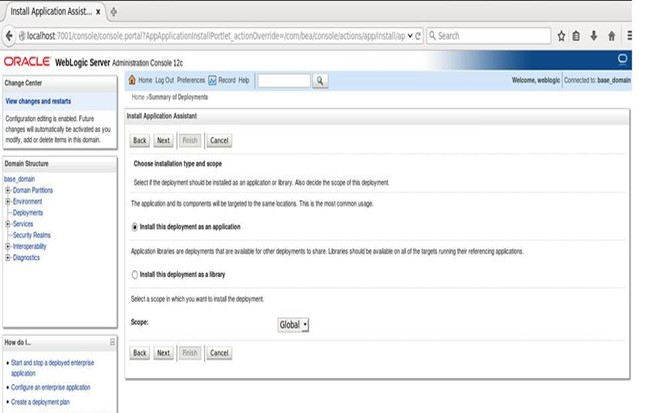The height and width of the screenshot is (413, 670).
Task: Click the Record icon in toolbar
Action: (212, 80)
